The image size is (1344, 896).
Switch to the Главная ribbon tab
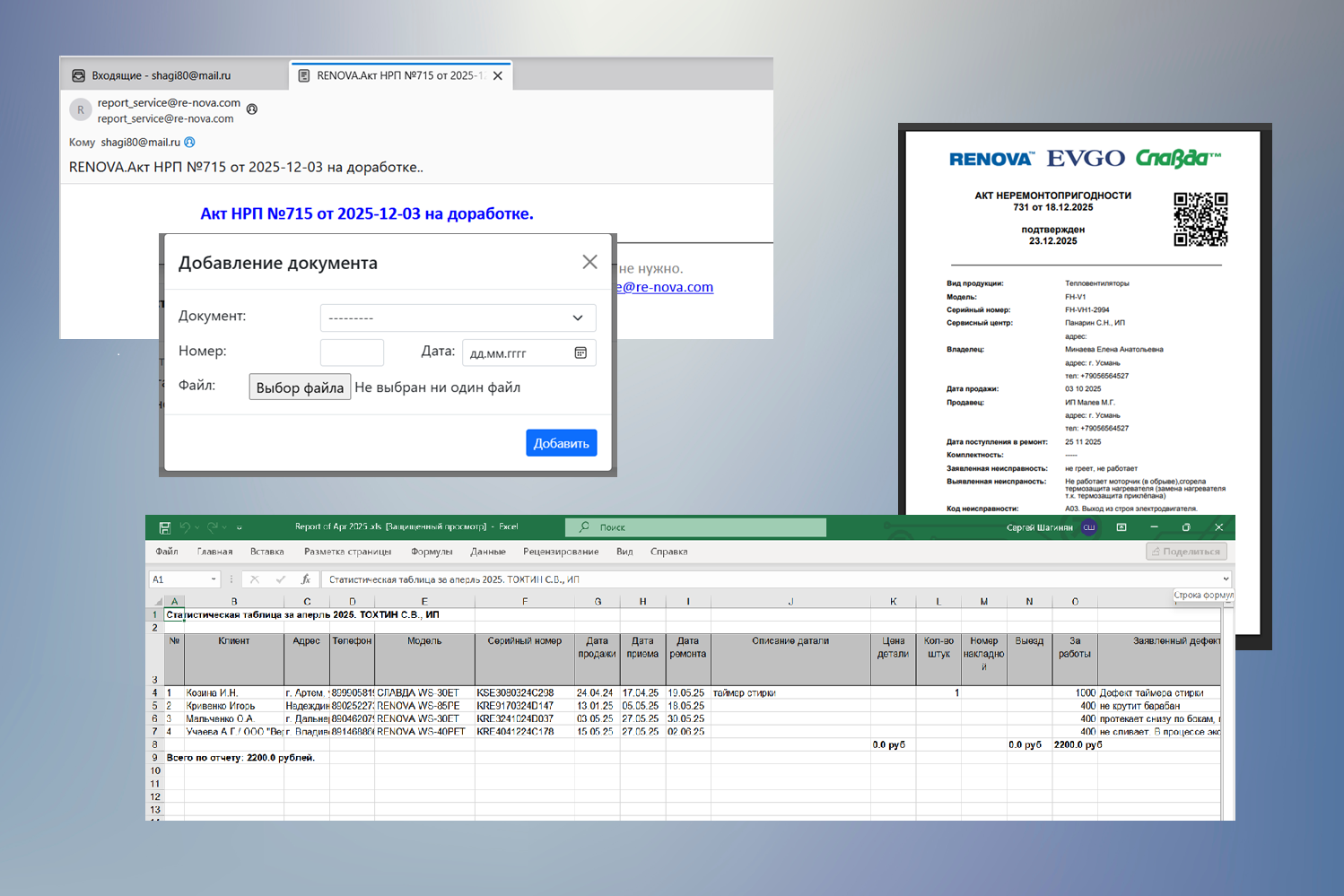[215, 552]
